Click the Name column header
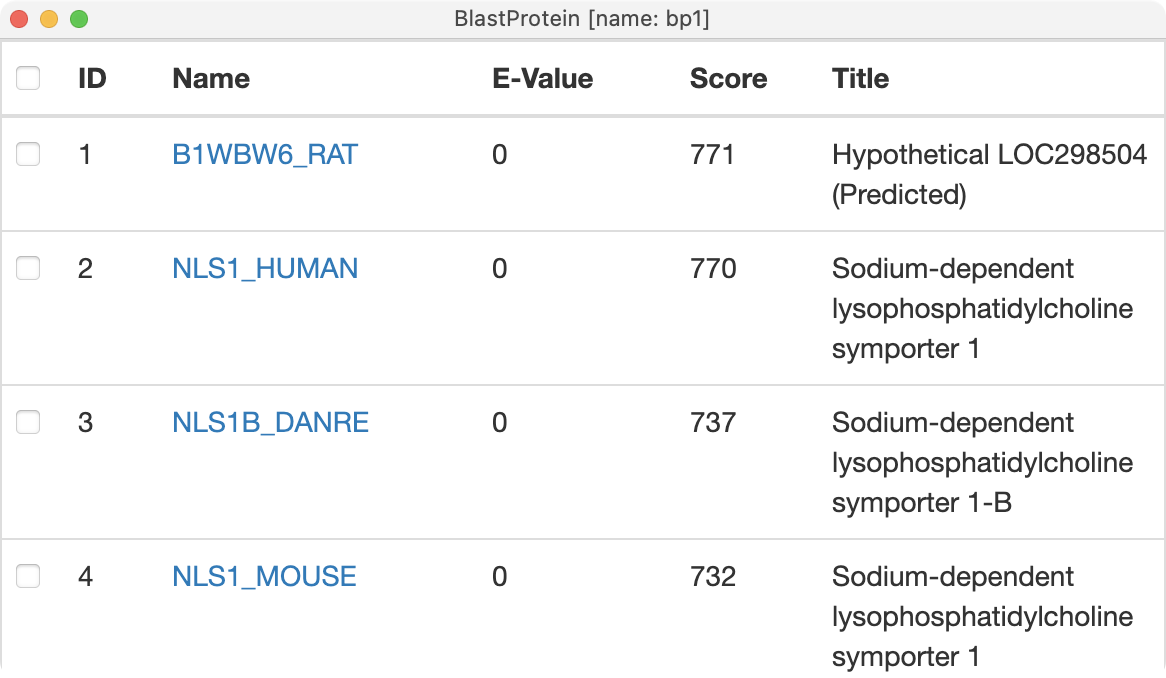 (x=211, y=79)
